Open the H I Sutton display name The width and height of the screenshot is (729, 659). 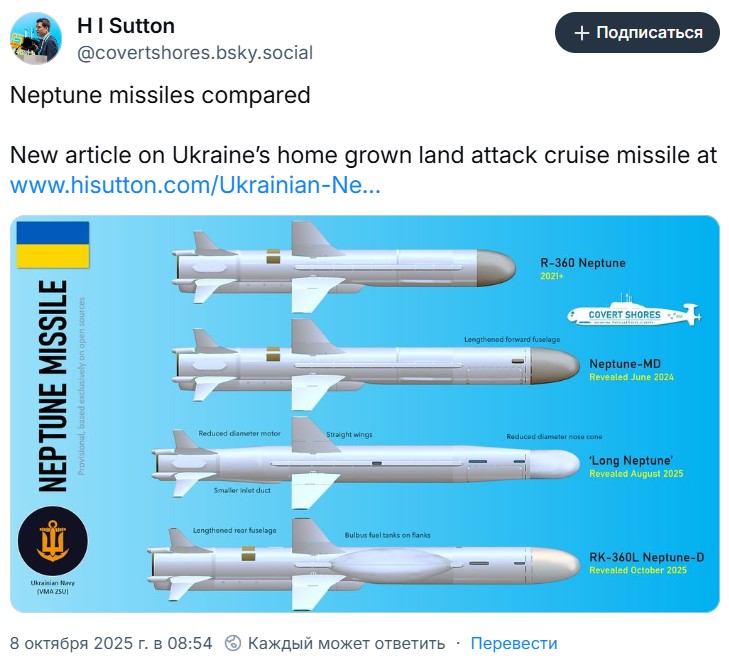click(125, 26)
